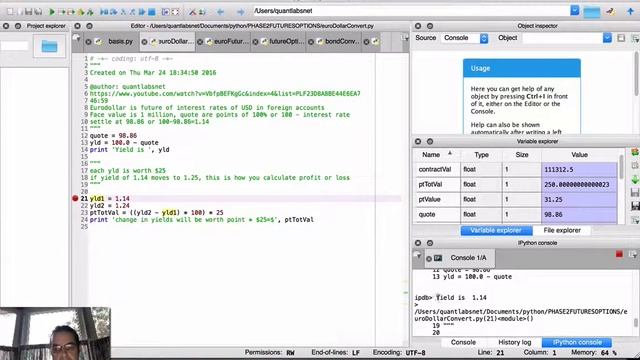This screenshot has height=360, width=640.
Task: Select the bottom Console tab
Action: [x=463, y=342]
